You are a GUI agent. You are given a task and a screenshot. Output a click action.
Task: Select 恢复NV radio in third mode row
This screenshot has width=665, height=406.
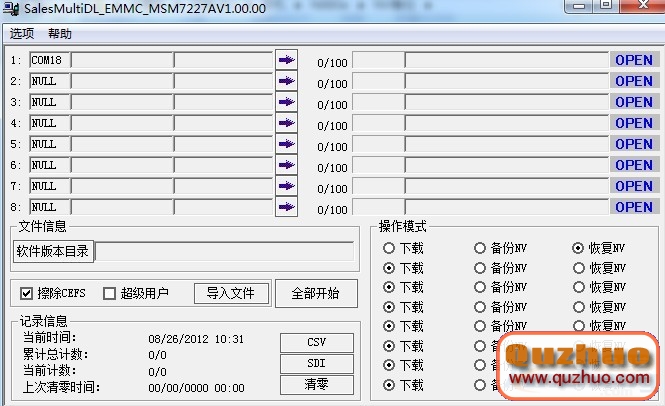579,287
